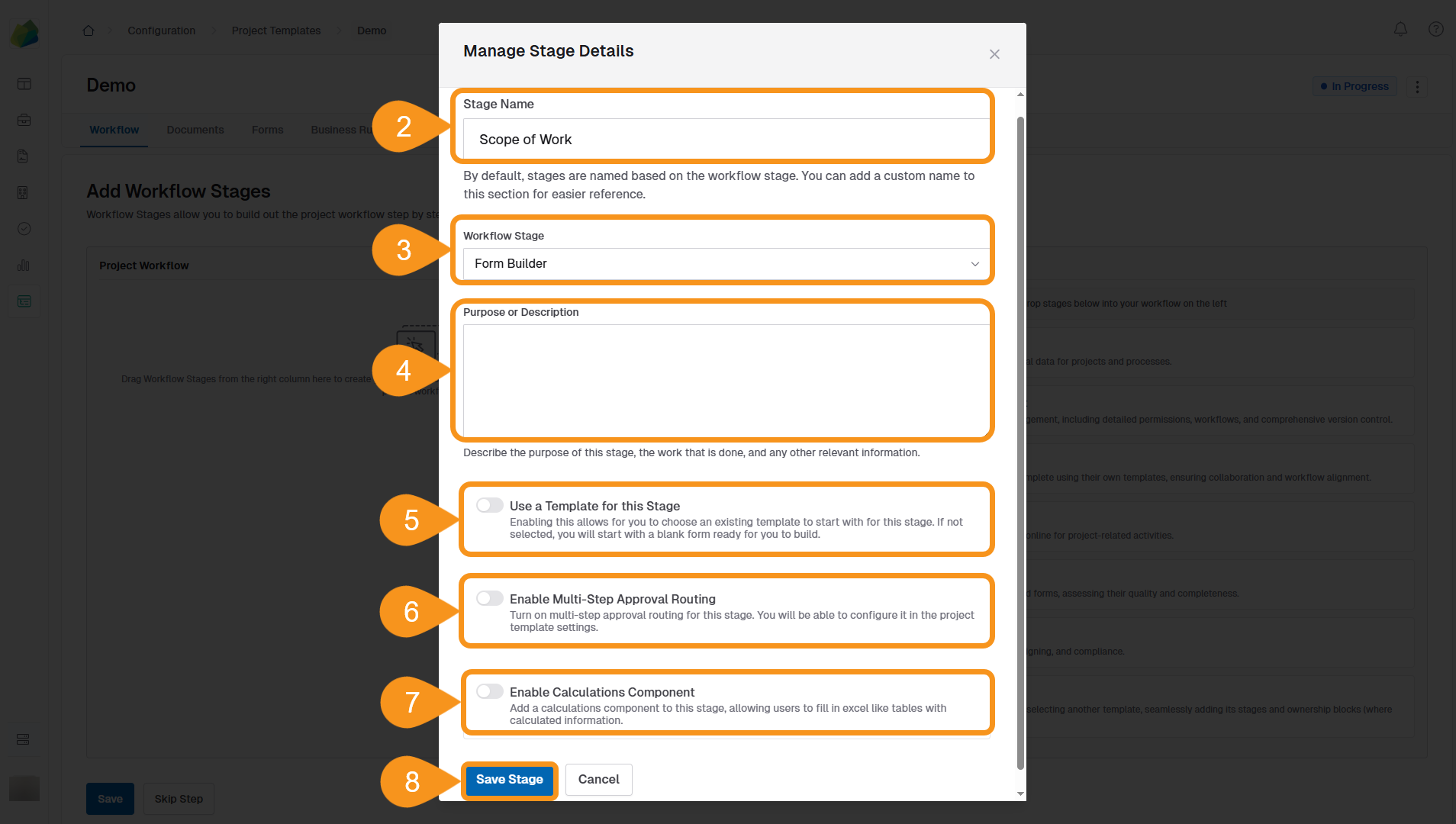Open the three-dot options menu
This screenshot has width=1456, height=824.
point(1416,87)
